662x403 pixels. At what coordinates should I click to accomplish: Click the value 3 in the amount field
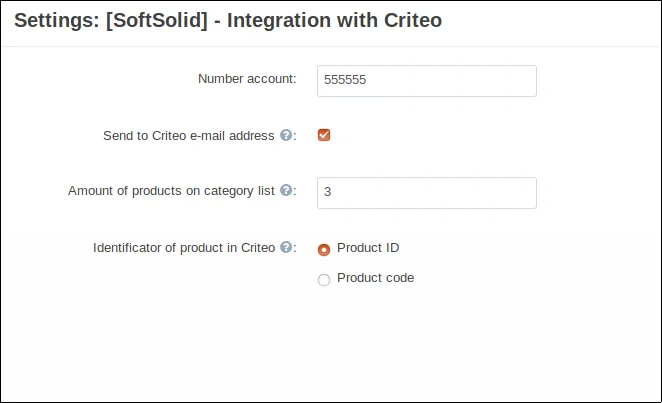(x=328, y=193)
